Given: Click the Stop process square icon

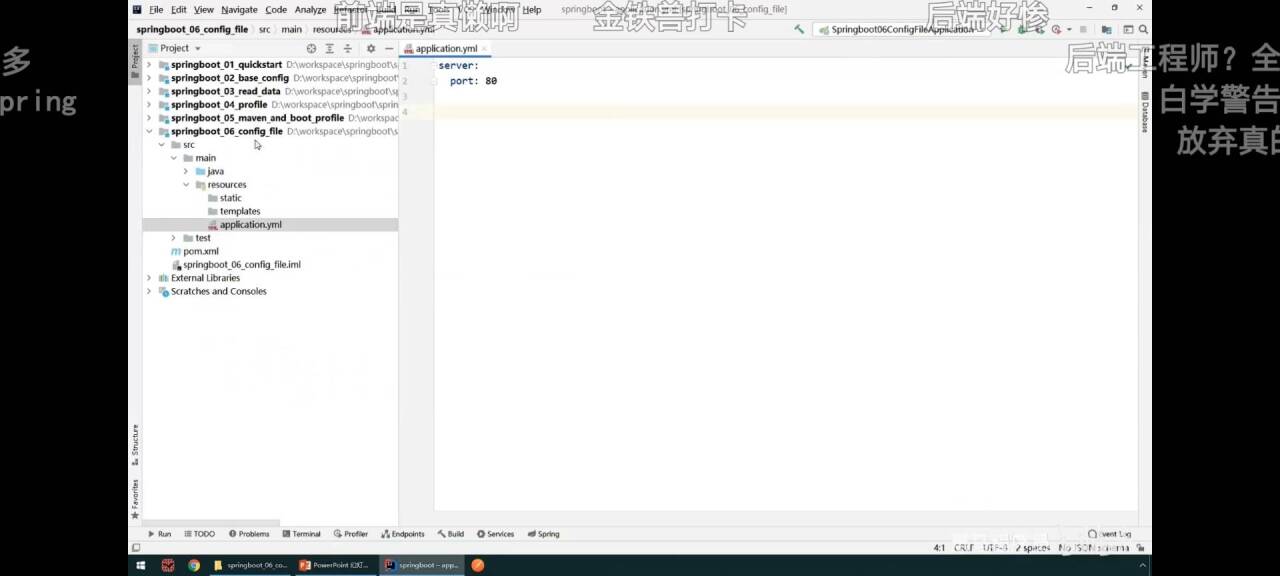Looking at the screenshot, I should [x=1083, y=30].
